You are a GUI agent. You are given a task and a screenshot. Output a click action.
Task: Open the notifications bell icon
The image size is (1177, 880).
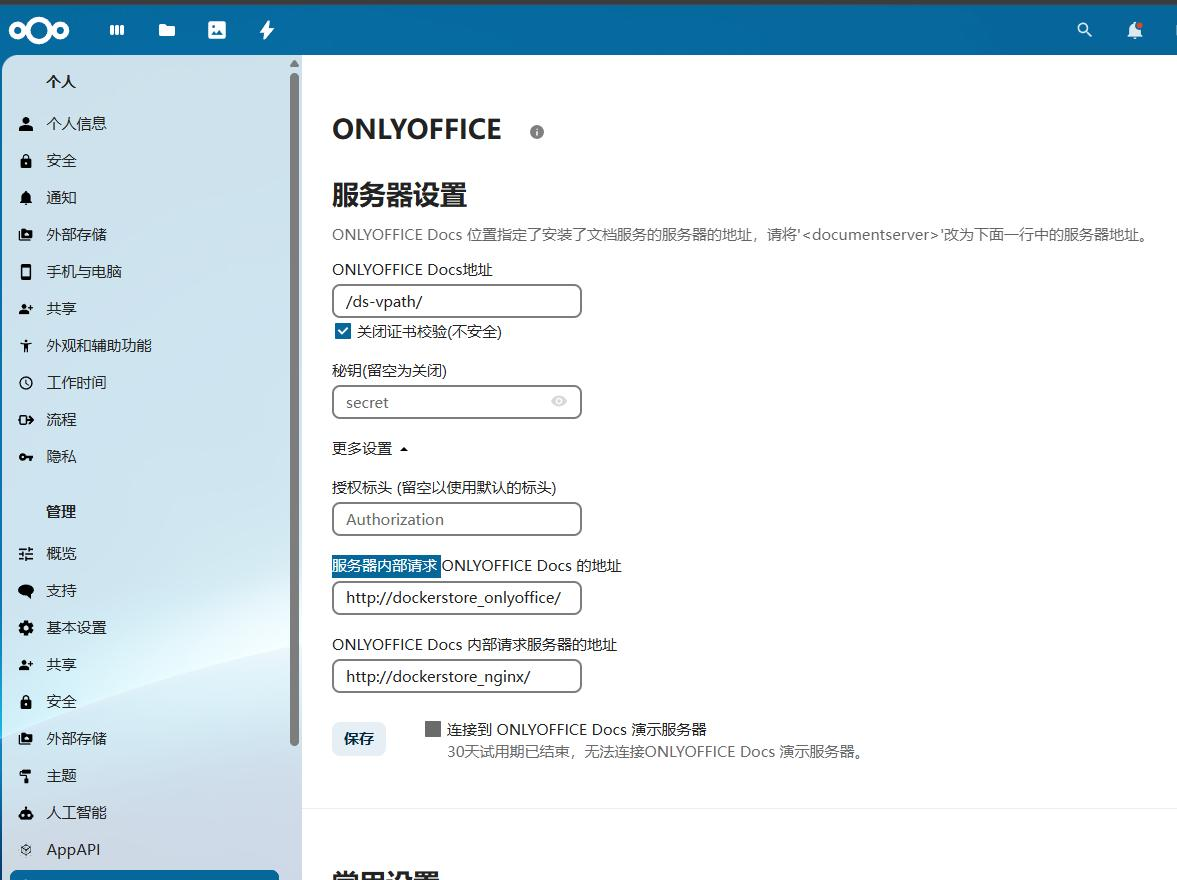(1135, 30)
